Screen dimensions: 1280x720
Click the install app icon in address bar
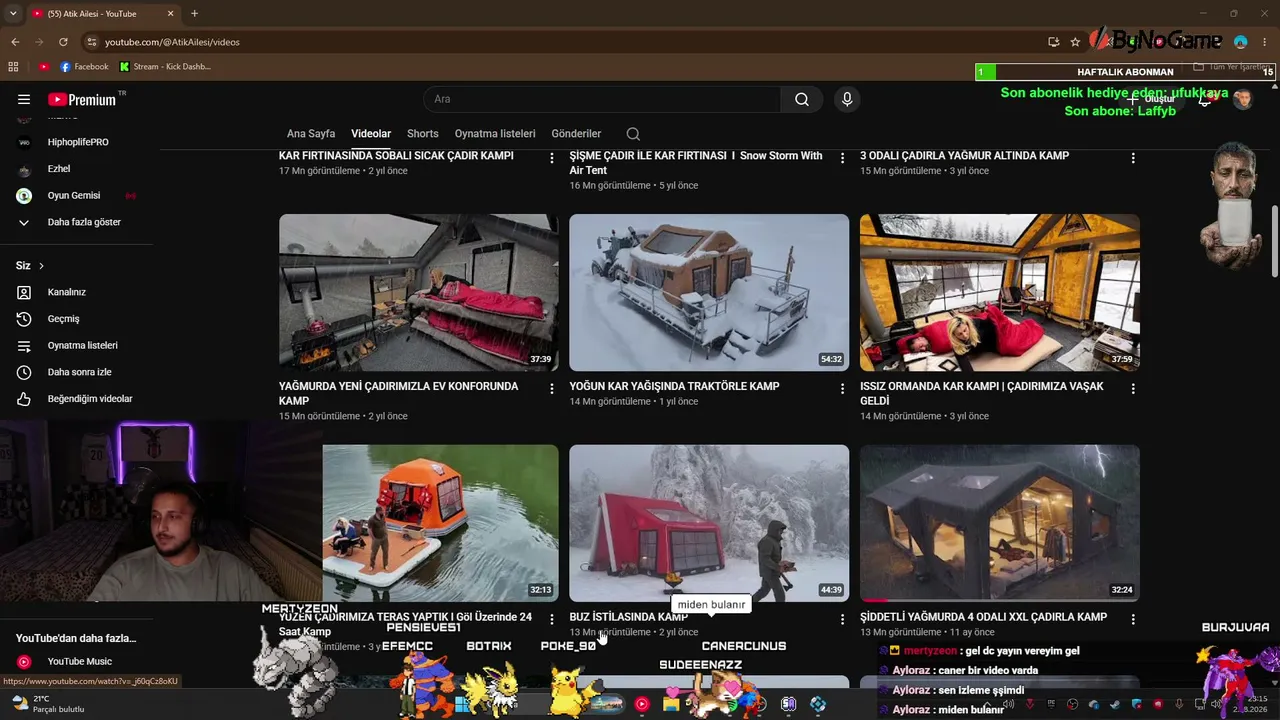click(1054, 42)
